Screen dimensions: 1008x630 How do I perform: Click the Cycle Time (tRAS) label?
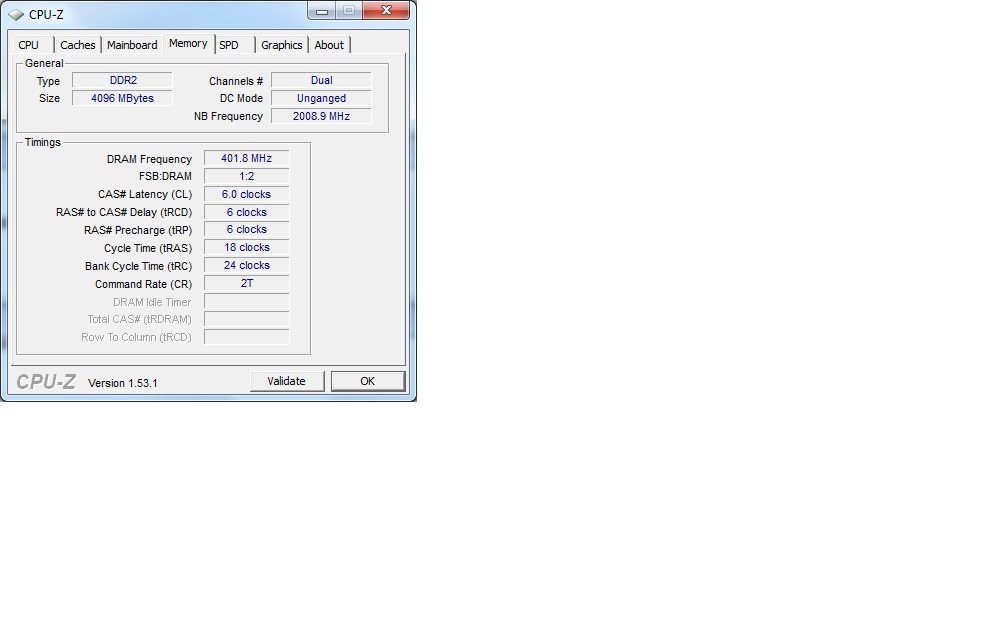(148, 248)
